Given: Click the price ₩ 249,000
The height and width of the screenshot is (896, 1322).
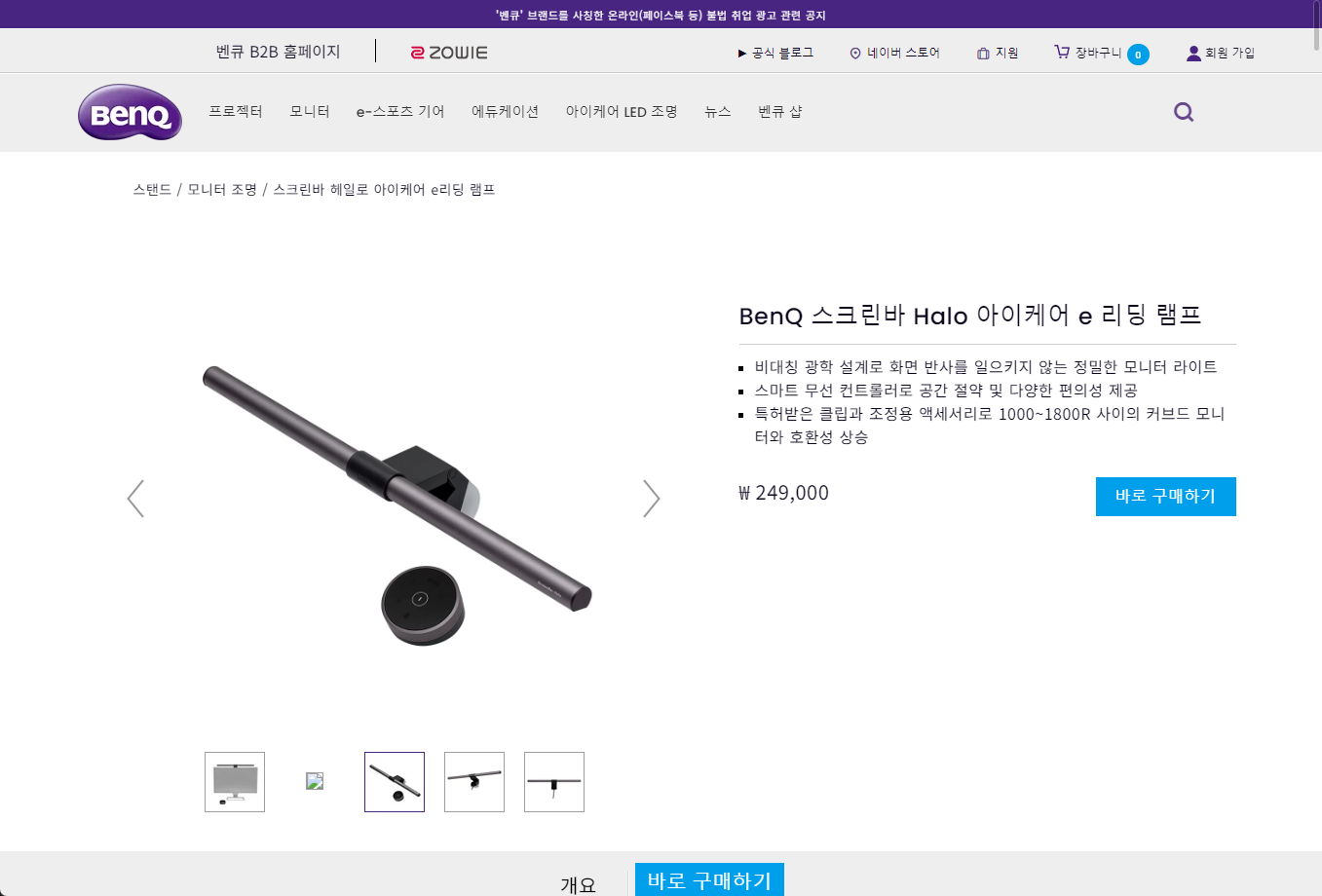Looking at the screenshot, I should coord(783,493).
